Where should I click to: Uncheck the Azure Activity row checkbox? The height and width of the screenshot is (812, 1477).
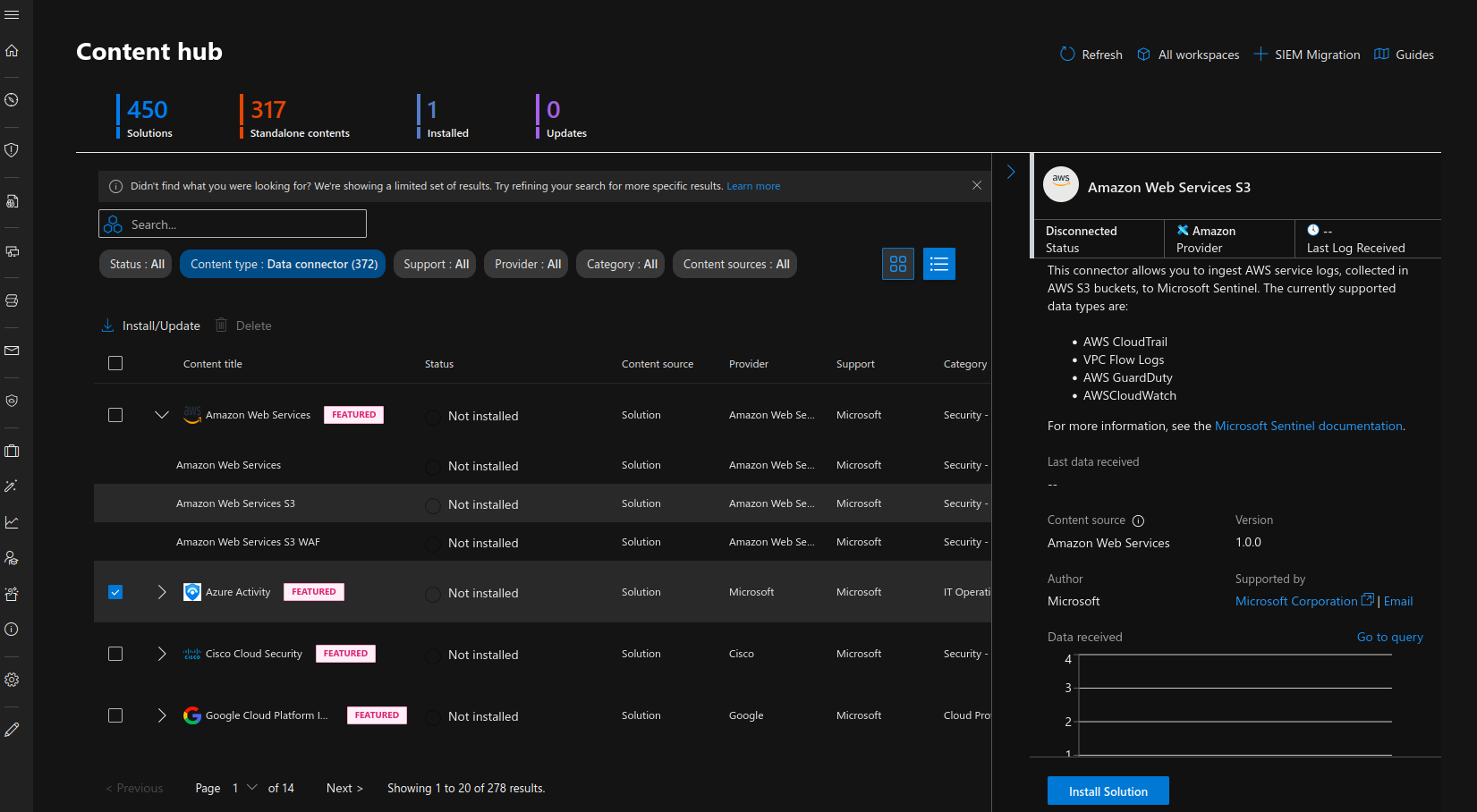(x=115, y=591)
